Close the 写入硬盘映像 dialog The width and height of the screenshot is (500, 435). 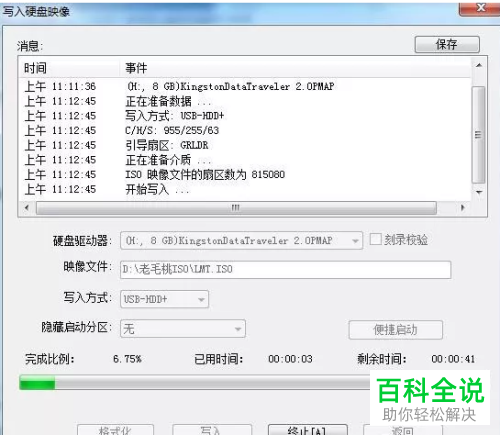click(479, 8)
